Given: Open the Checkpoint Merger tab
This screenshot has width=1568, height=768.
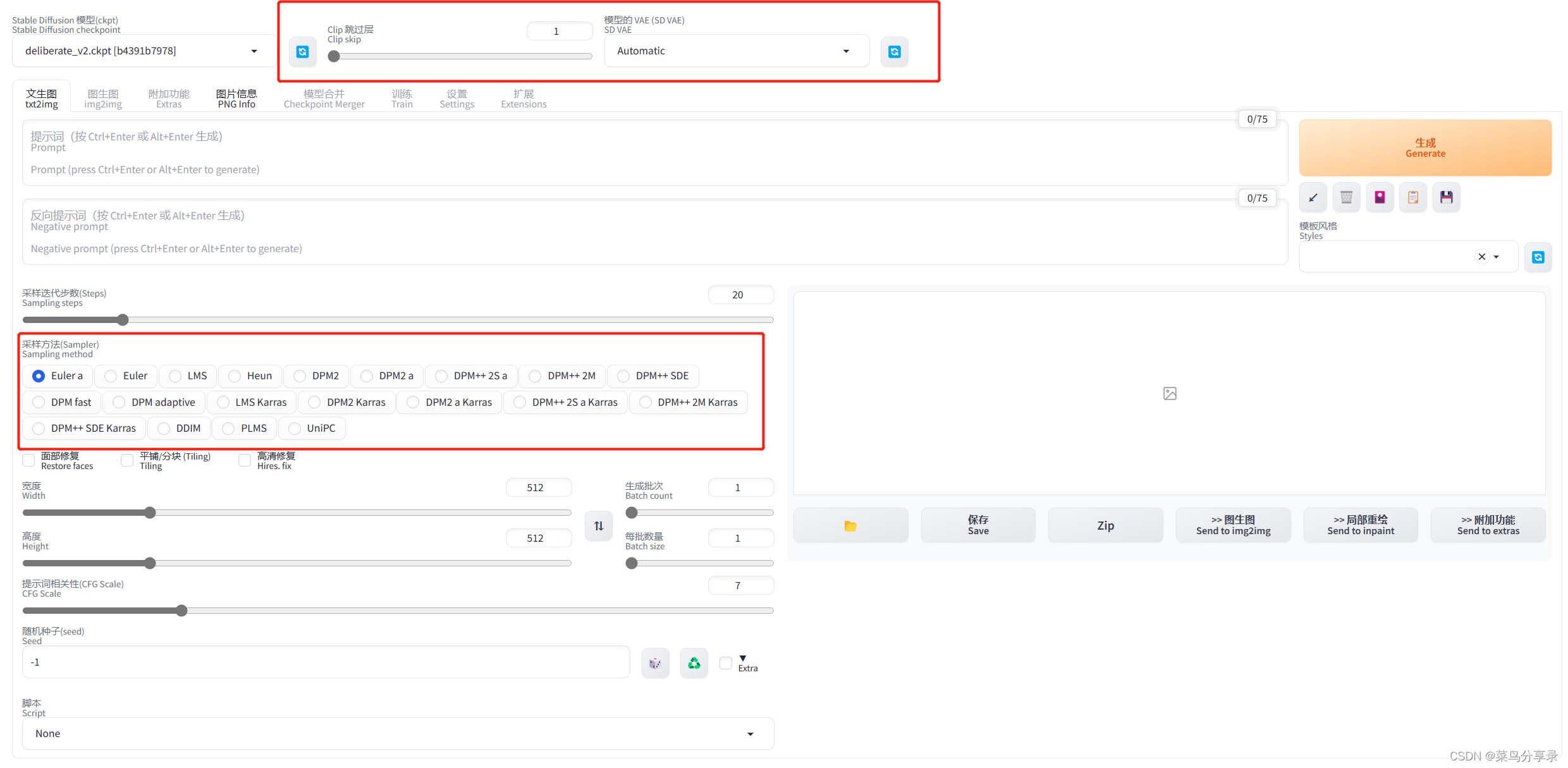Looking at the screenshot, I should pos(324,99).
